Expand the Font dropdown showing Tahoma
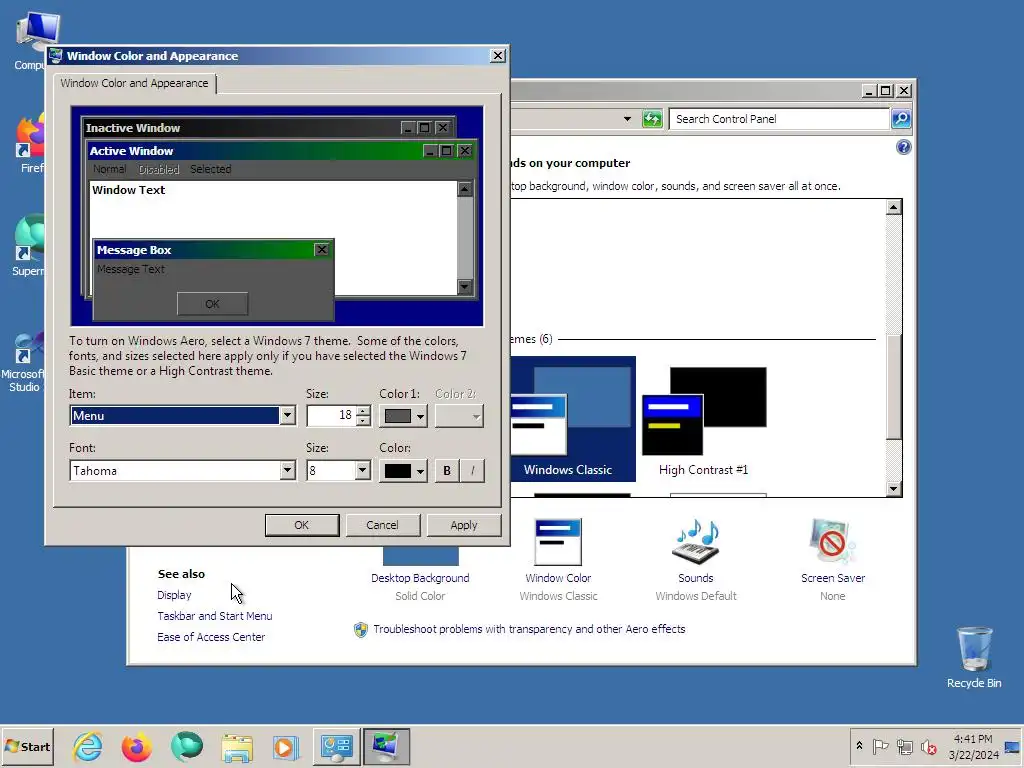 (x=287, y=470)
